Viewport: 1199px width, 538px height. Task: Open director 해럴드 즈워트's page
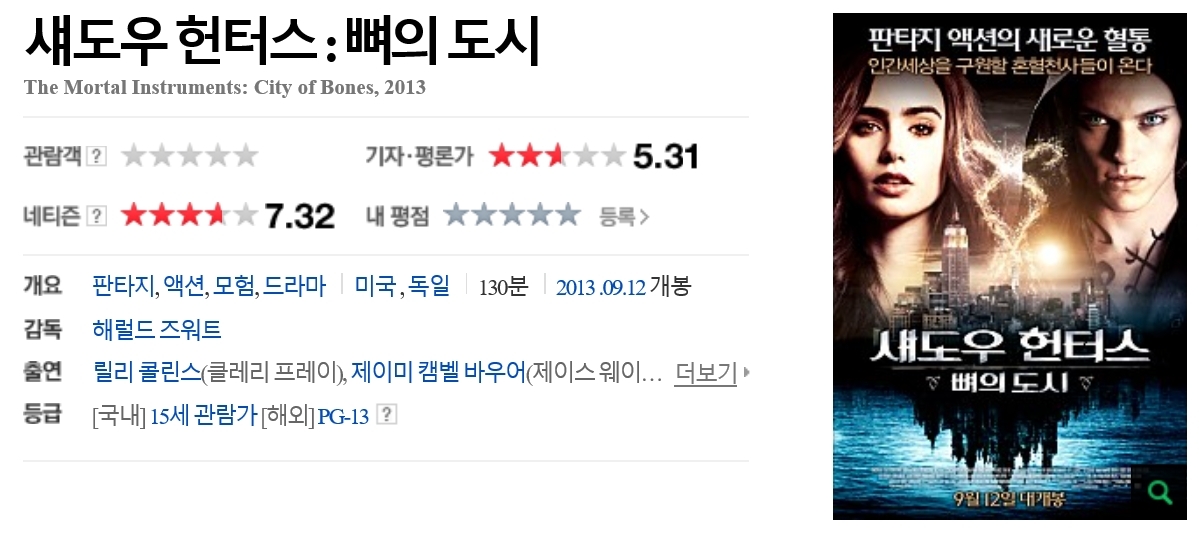[157, 329]
